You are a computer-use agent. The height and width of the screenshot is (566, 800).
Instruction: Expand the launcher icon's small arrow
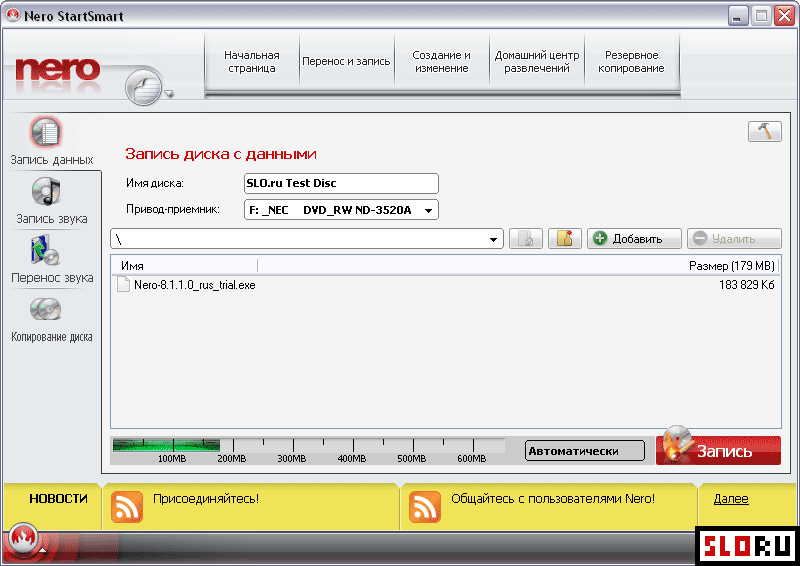point(169,93)
